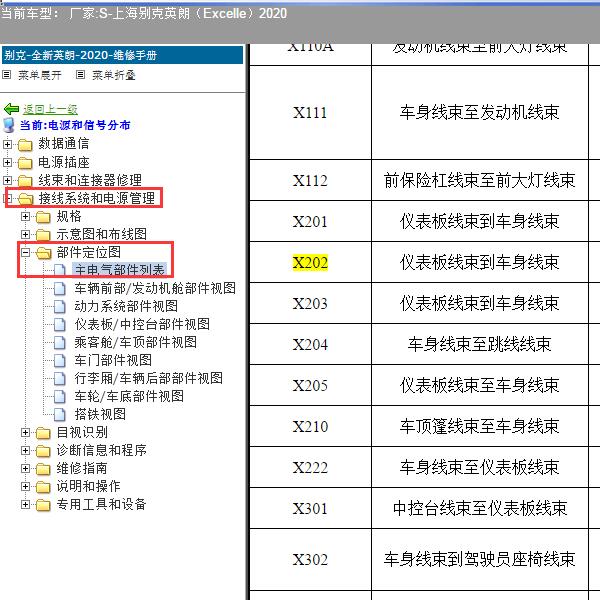Open 车门部件视图 page

click(x=113, y=360)
